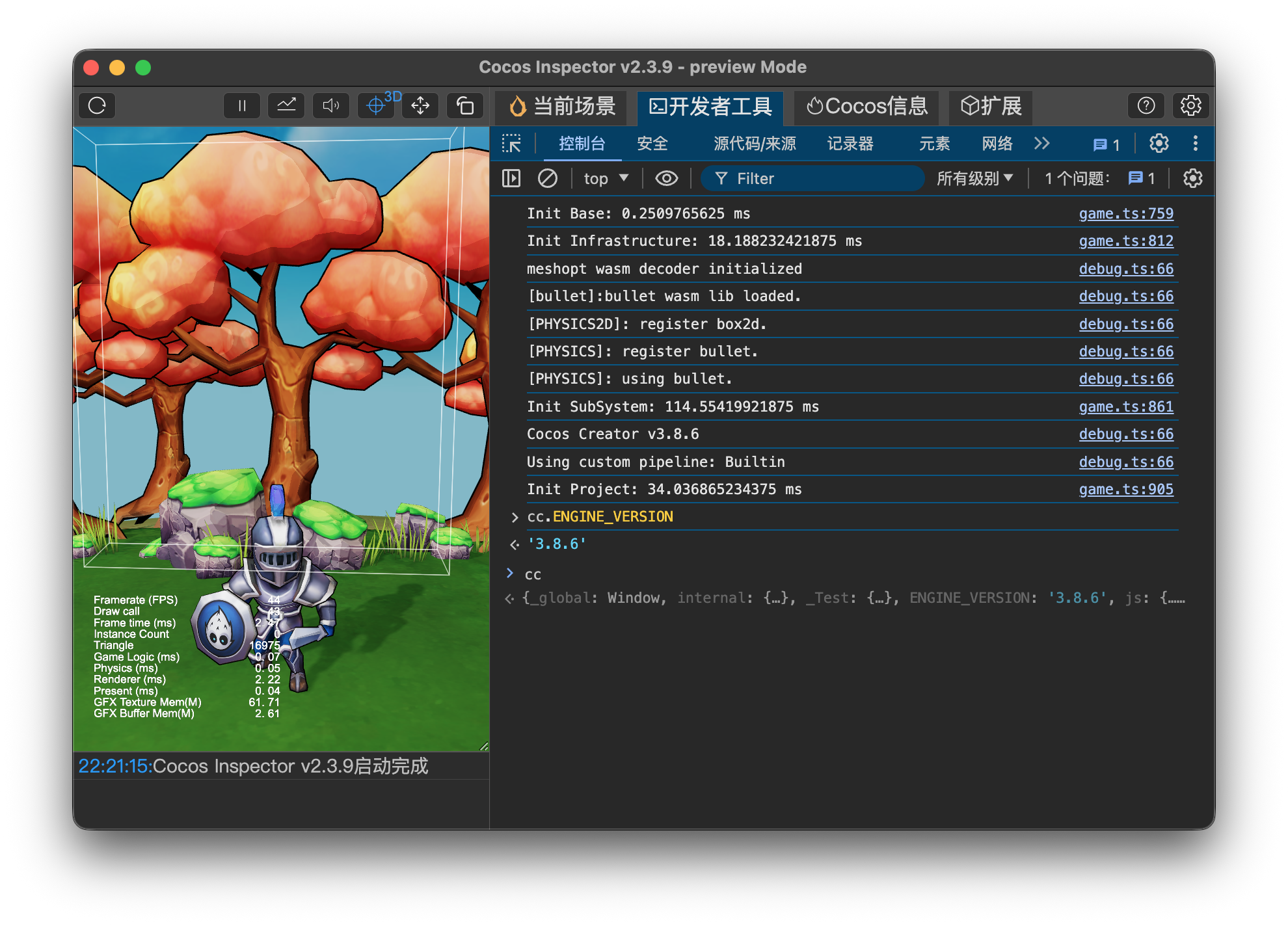Image resolution: width=1288 pixels, height=926 pixels.
Task: Switch to the 当前场景 tab
Action: click(x=562, y=106)
